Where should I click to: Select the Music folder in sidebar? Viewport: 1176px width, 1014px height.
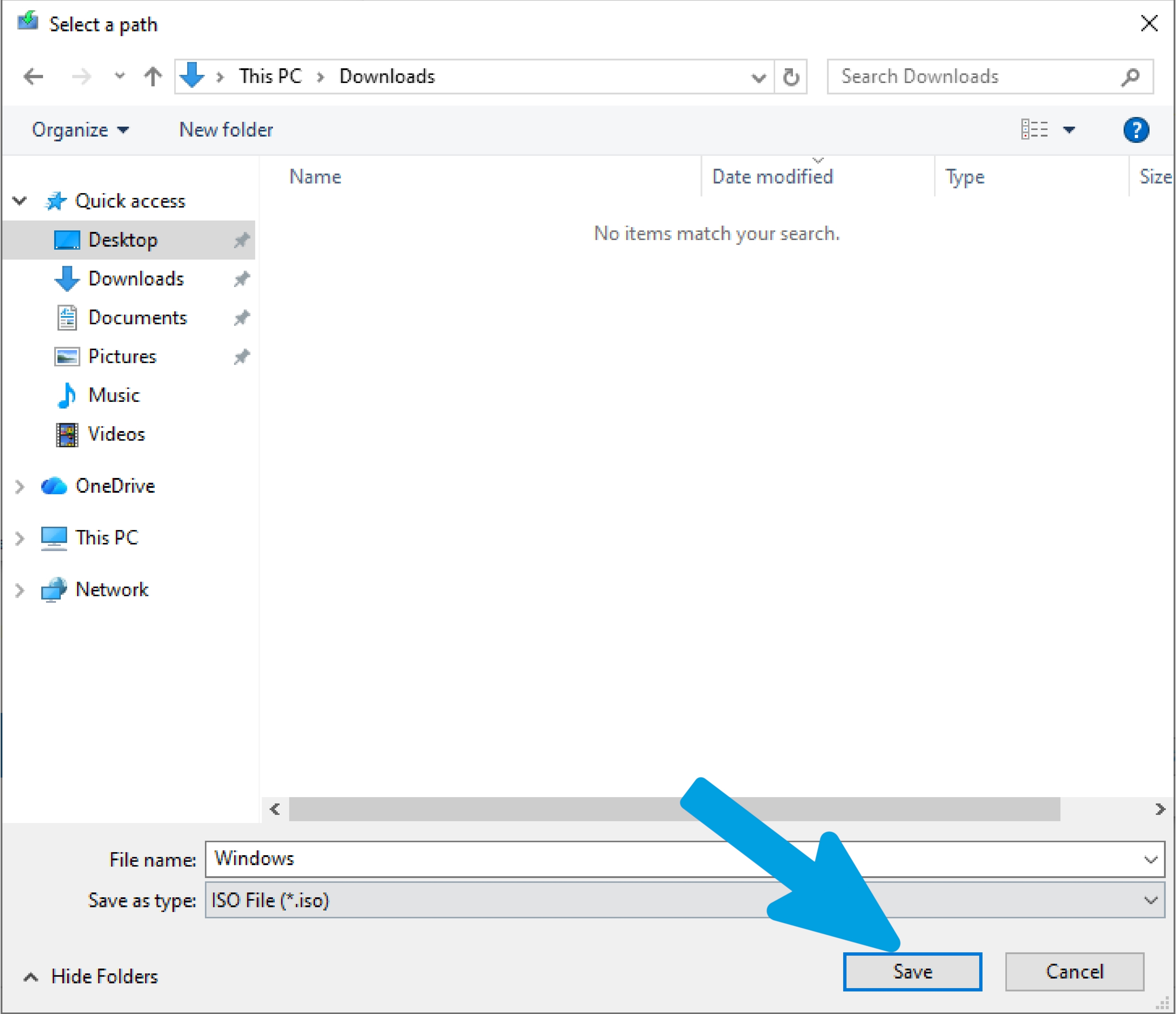113,395
